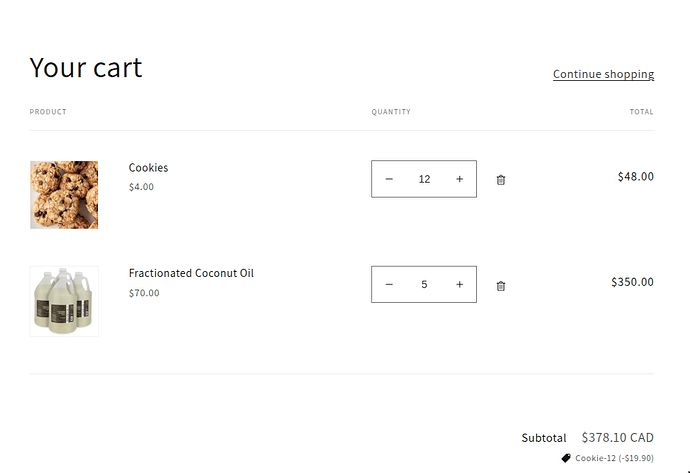
Task: Focus the coconut oil quantity field showing 5
Action: 424,285
